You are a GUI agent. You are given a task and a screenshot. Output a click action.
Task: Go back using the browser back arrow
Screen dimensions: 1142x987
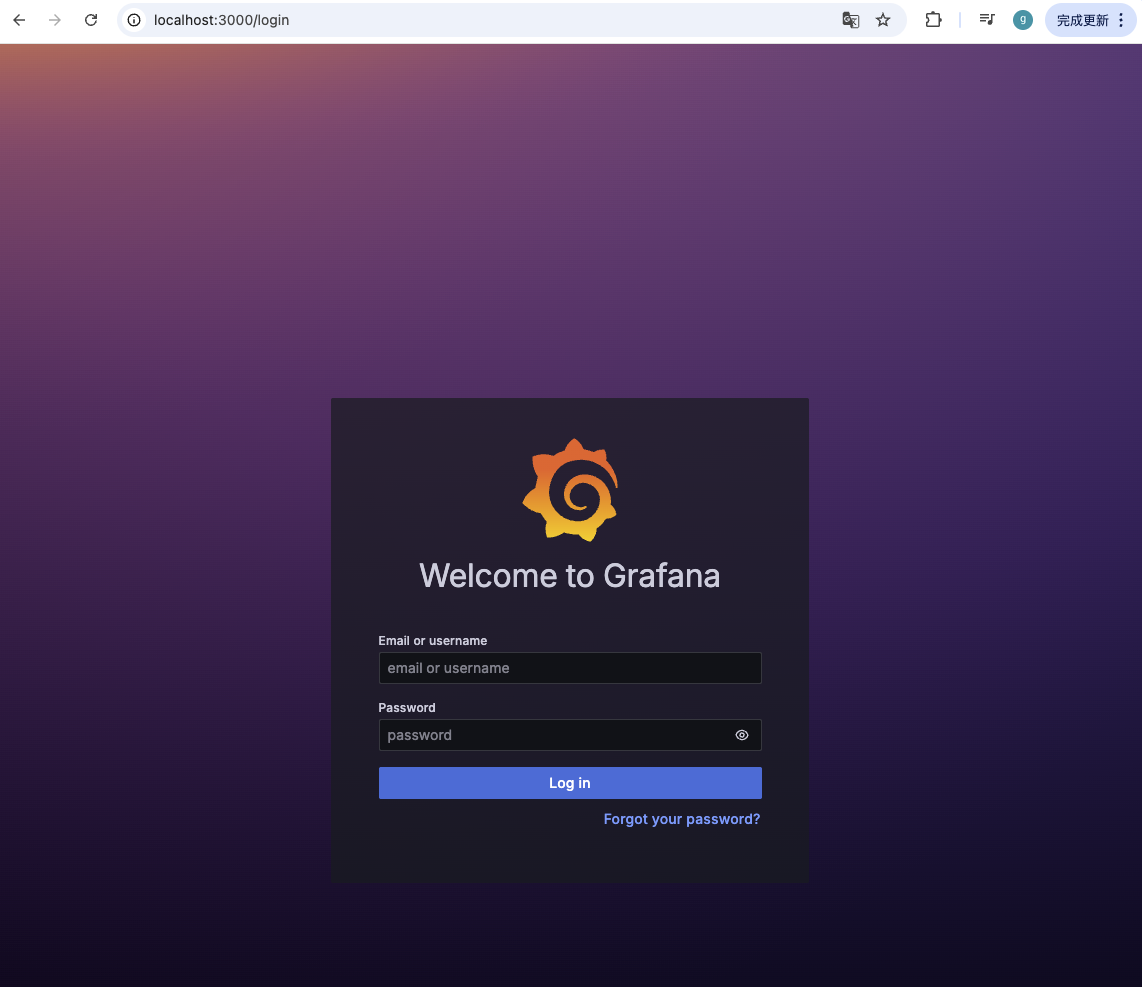click(20, 20)
